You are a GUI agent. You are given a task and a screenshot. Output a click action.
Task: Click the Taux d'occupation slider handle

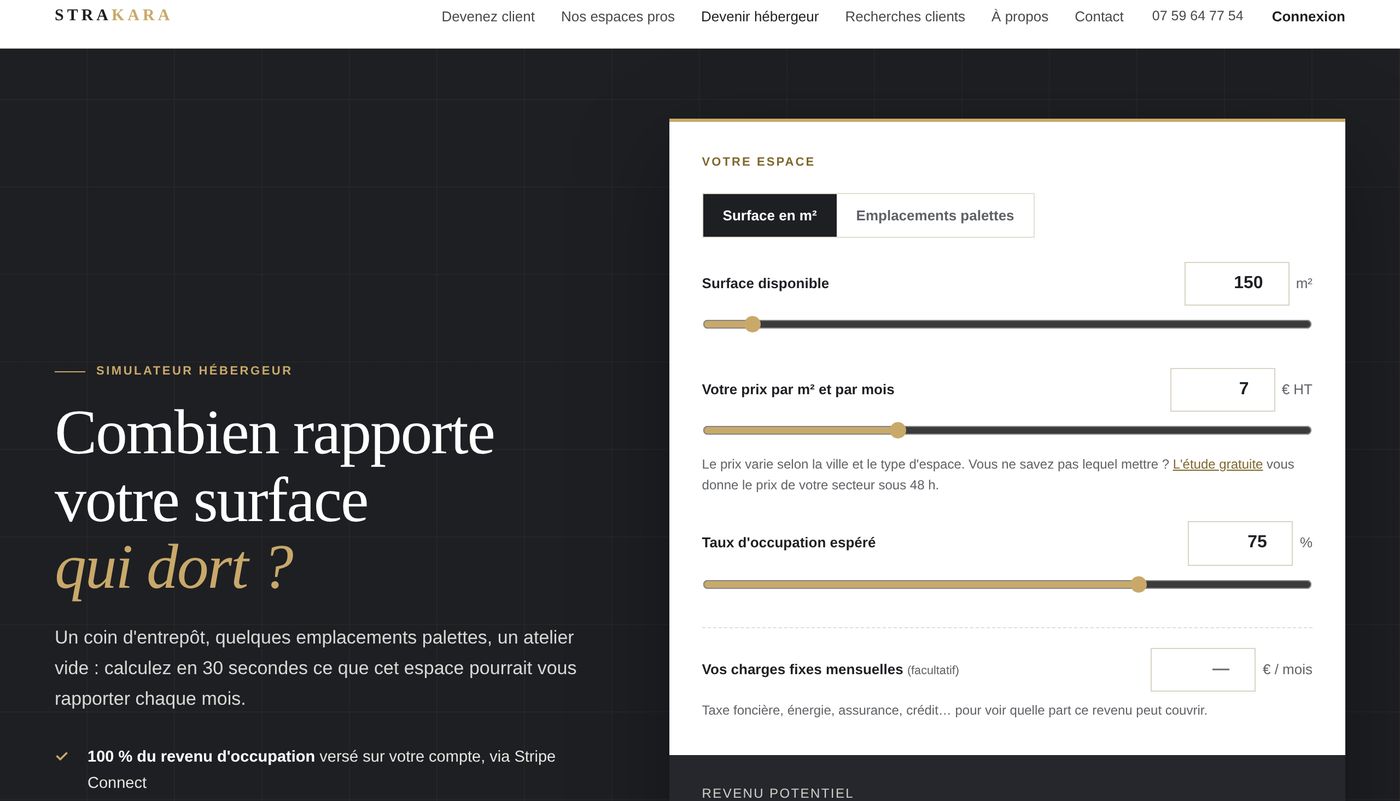click(1138, 584)
